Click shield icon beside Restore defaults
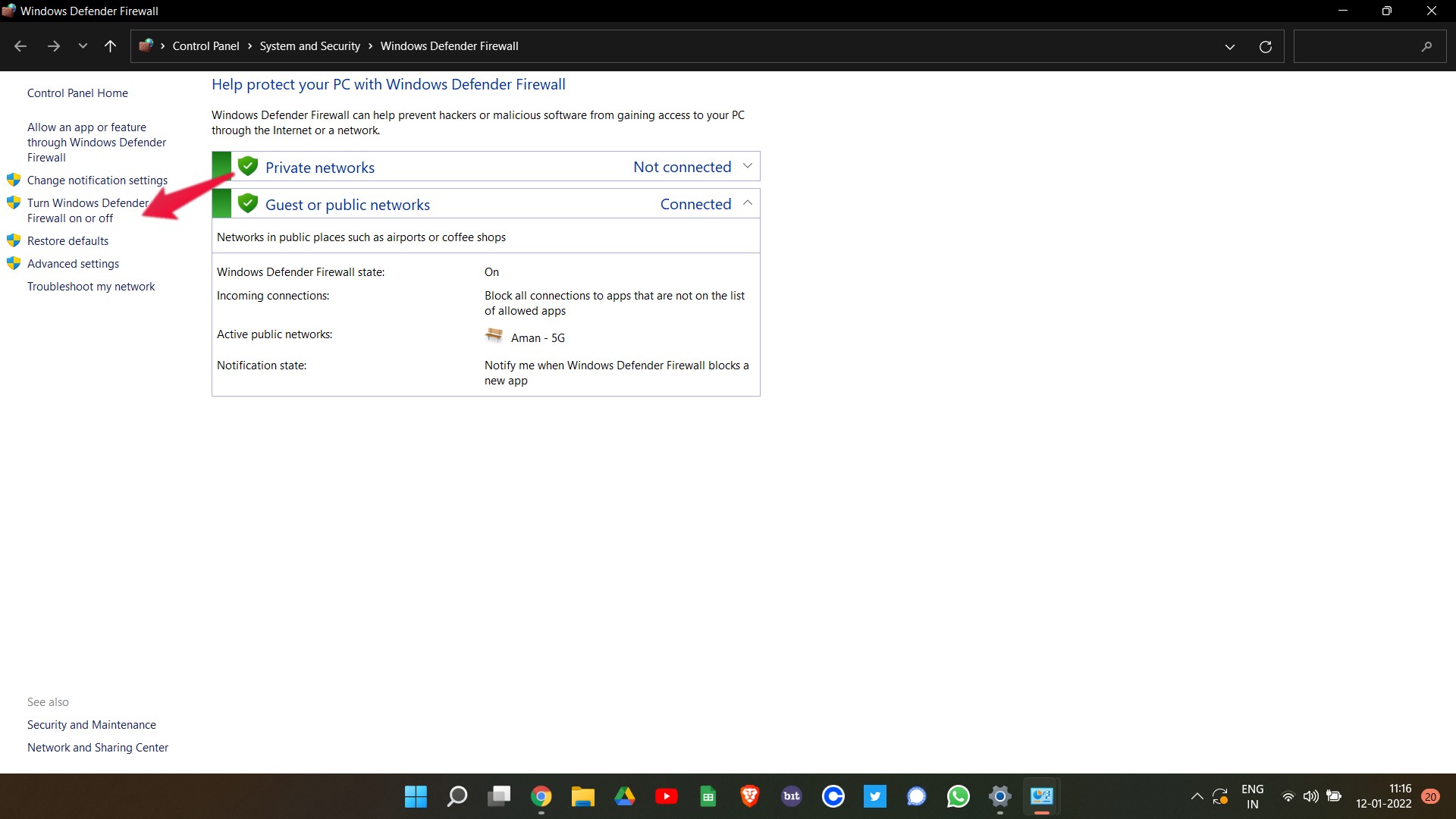This screenshot has width=1456, height=819. [x=14, y=241]
